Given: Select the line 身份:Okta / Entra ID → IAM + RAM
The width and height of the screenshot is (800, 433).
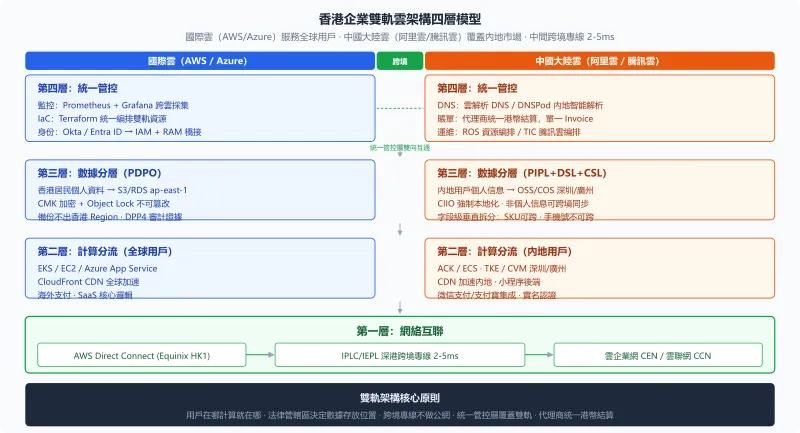Looking at the screenshot, I should 119,132.
